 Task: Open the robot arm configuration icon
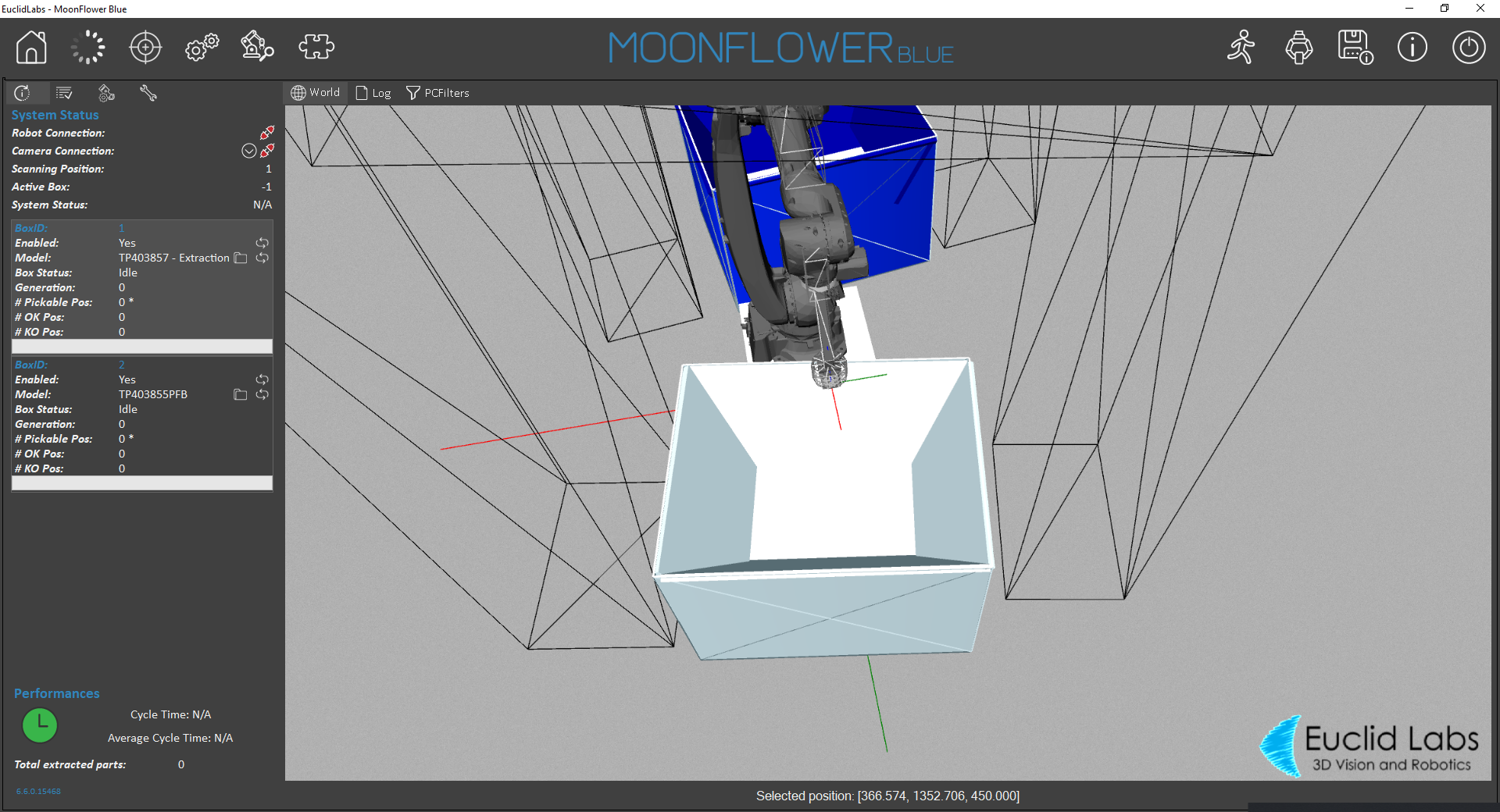257,46
